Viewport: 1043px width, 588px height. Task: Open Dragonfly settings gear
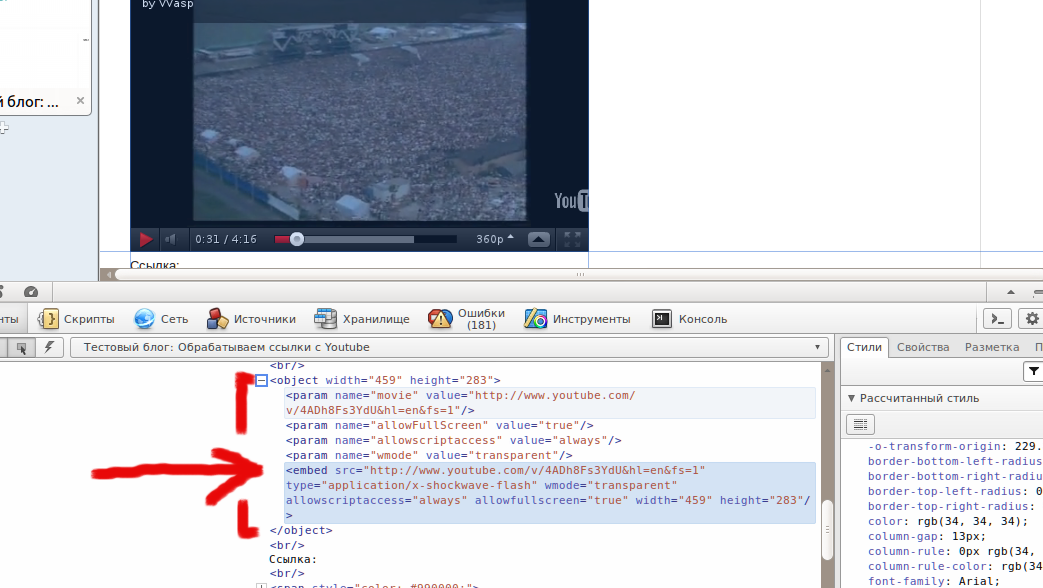point(1032,319)
